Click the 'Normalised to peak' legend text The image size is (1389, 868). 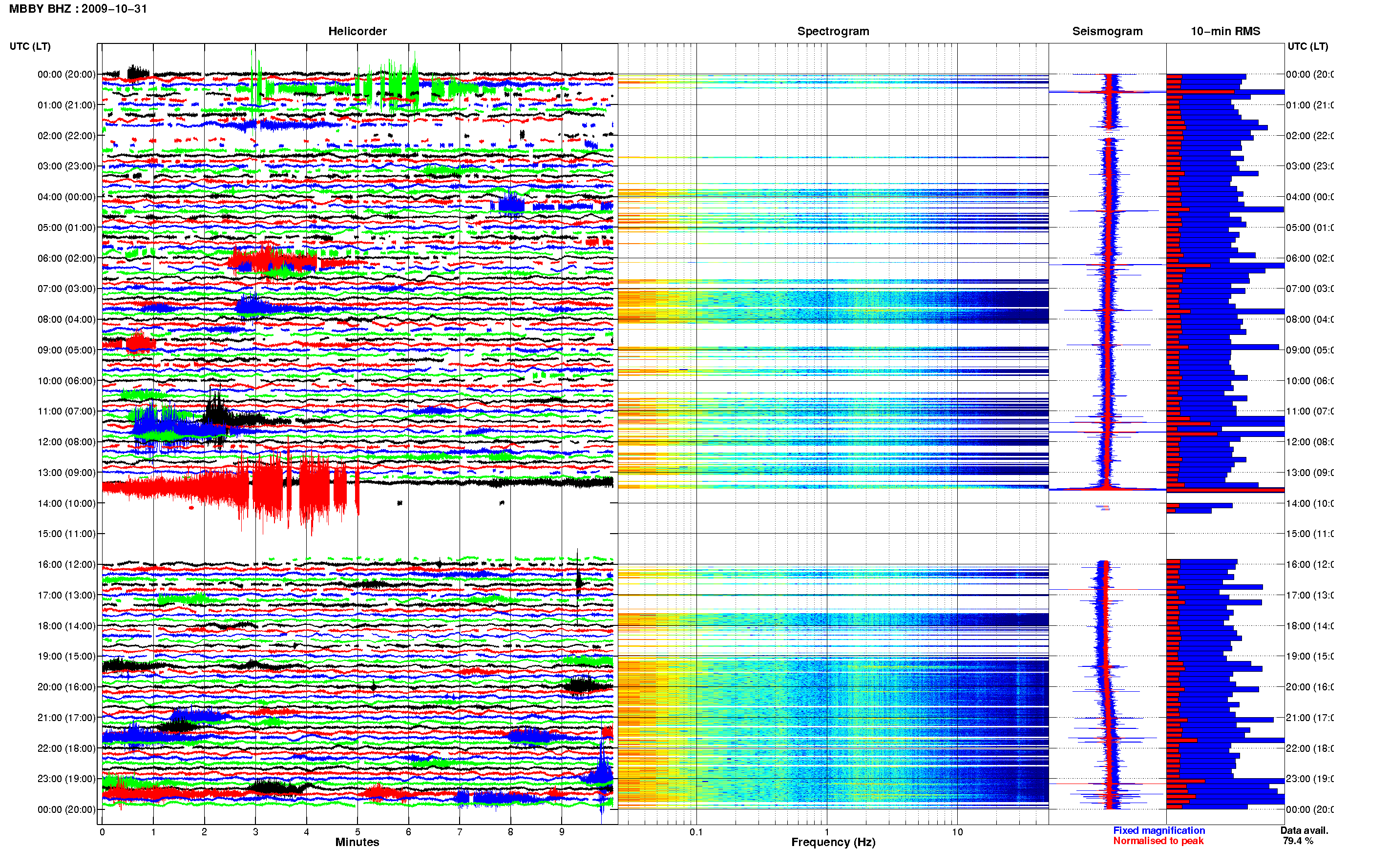tap(1158, 841)
